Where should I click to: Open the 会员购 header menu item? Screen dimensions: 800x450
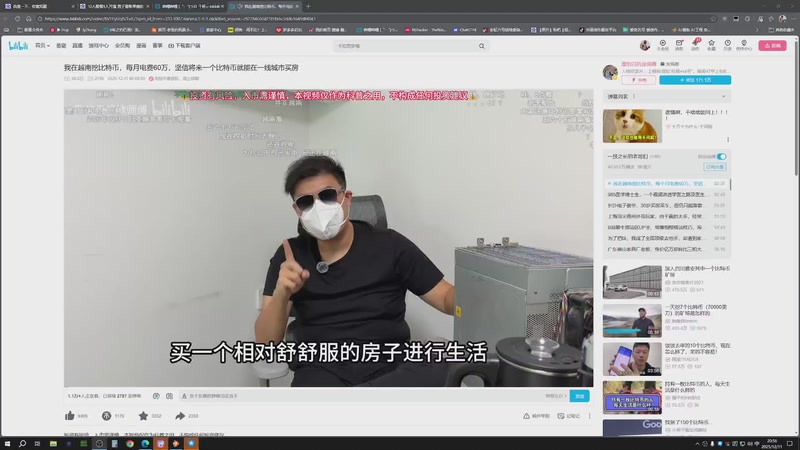tap(122, 45)
